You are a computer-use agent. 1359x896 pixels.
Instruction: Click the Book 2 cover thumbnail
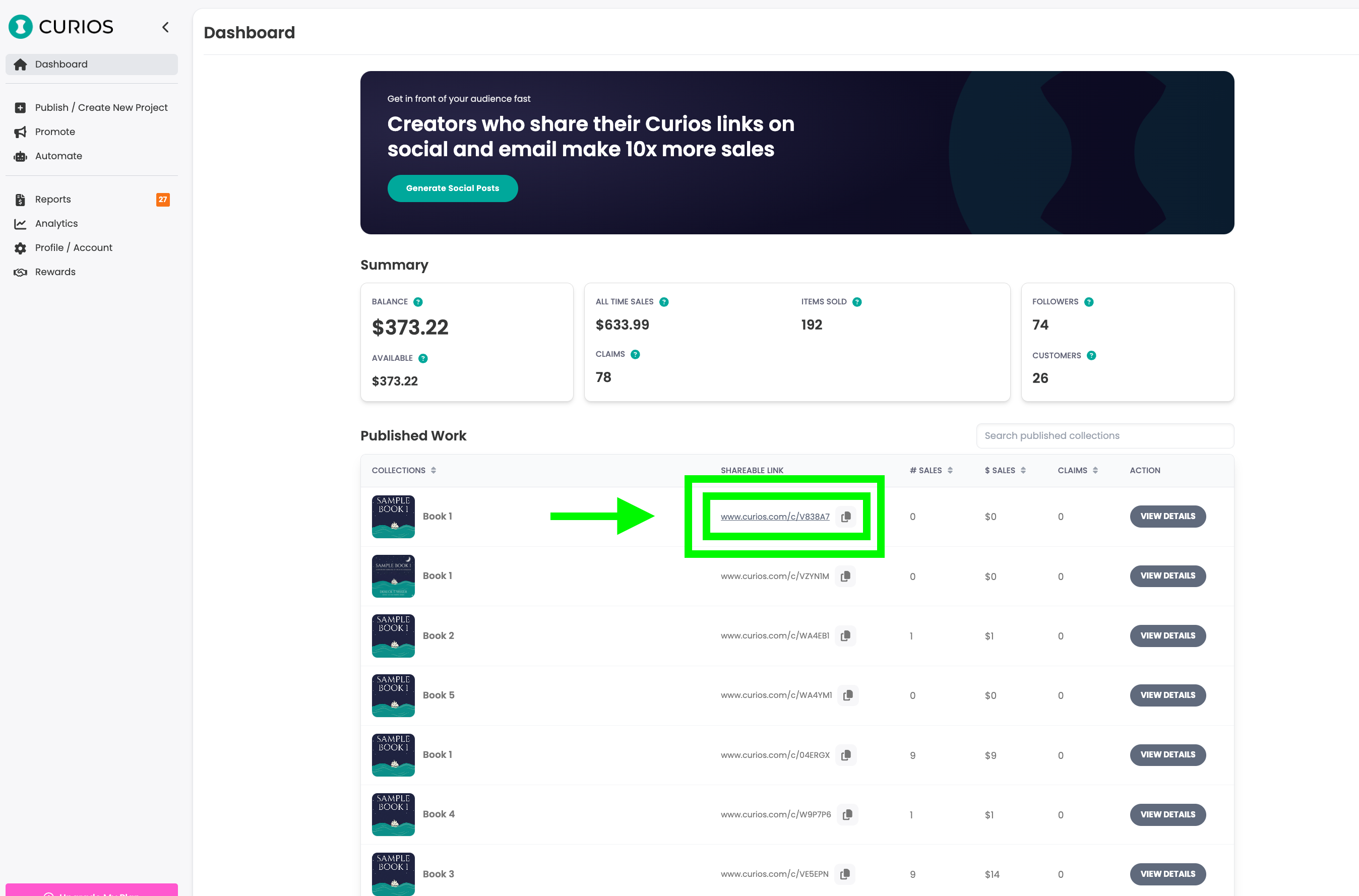(x=393, y=635)
